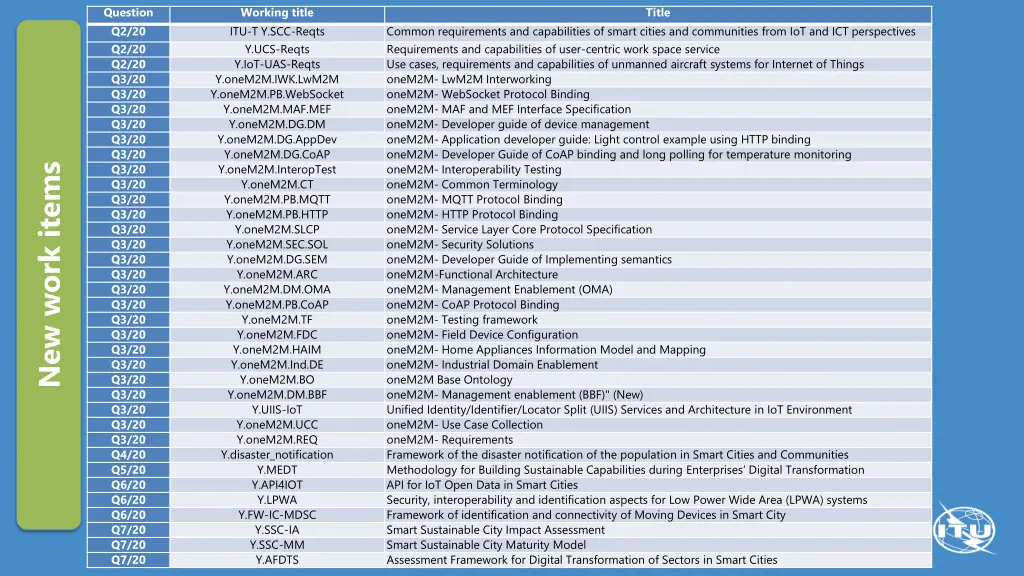Click the title "Smart Sustainable City Maturity Model"
The image size is (1024, 576).
coord(486,545)
